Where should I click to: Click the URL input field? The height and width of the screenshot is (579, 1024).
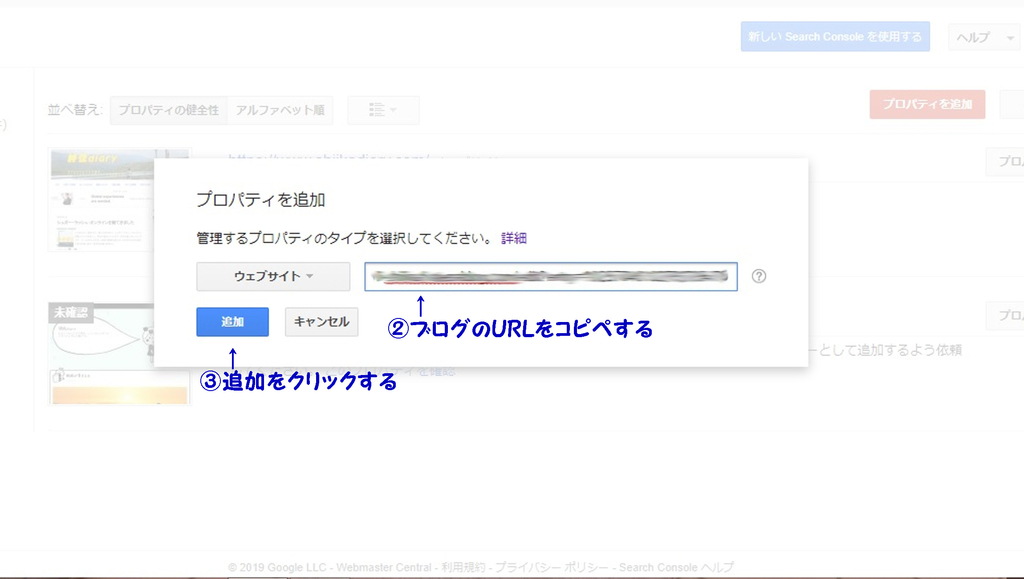[551, 277]
